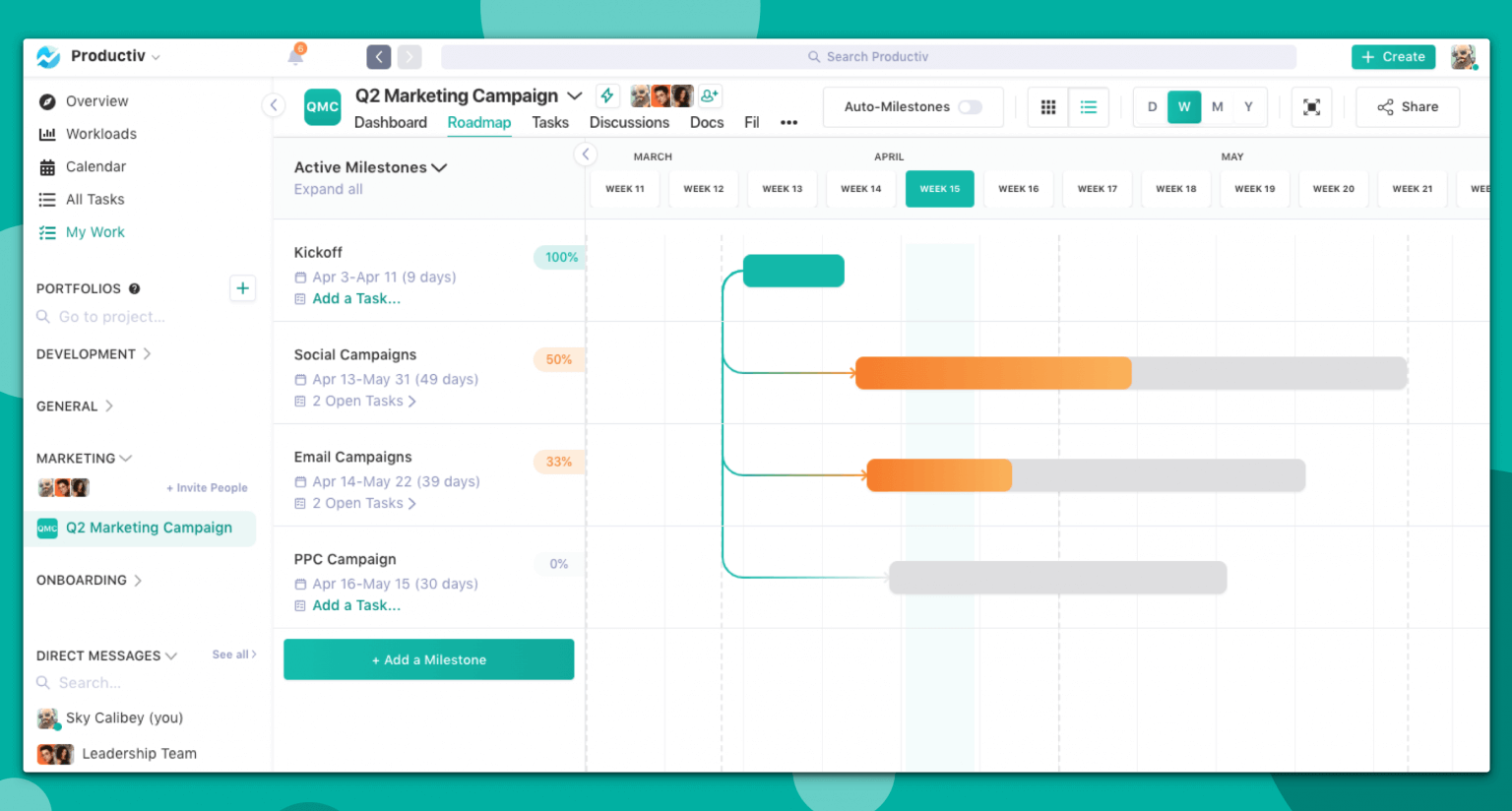Select the list view icon
1512x811 pixels.
(1089, 106)
